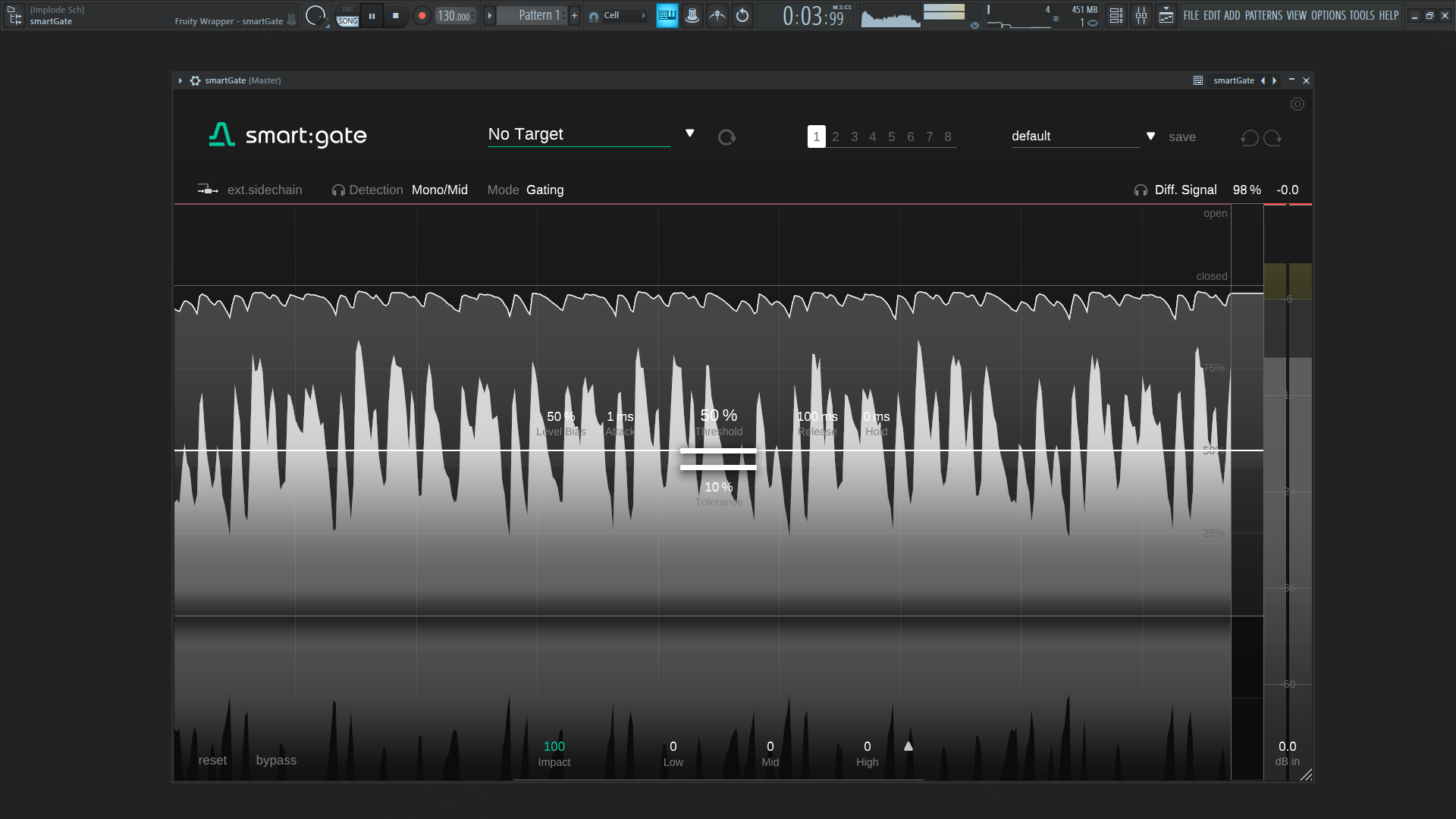Undo the last smart:gate change
This screenshot has height=819, width=1456.
[x=1250, y=137]
